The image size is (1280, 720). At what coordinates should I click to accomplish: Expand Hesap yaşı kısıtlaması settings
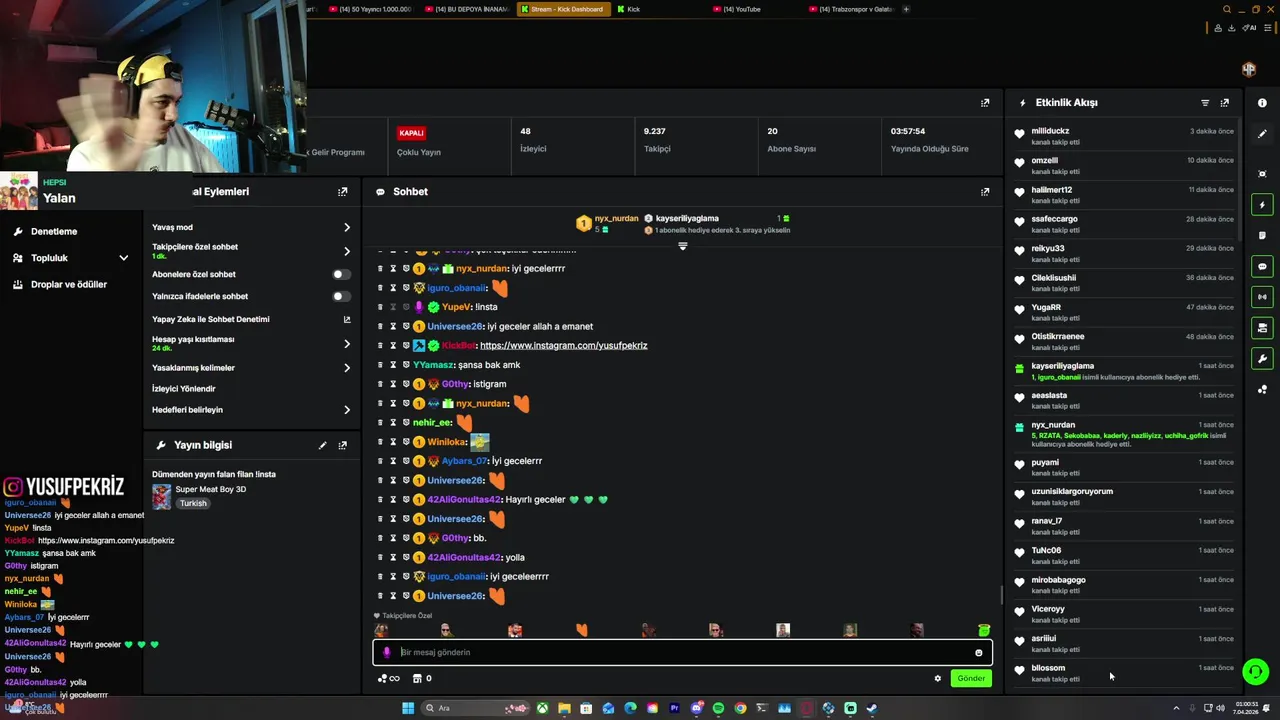point(347,344)
